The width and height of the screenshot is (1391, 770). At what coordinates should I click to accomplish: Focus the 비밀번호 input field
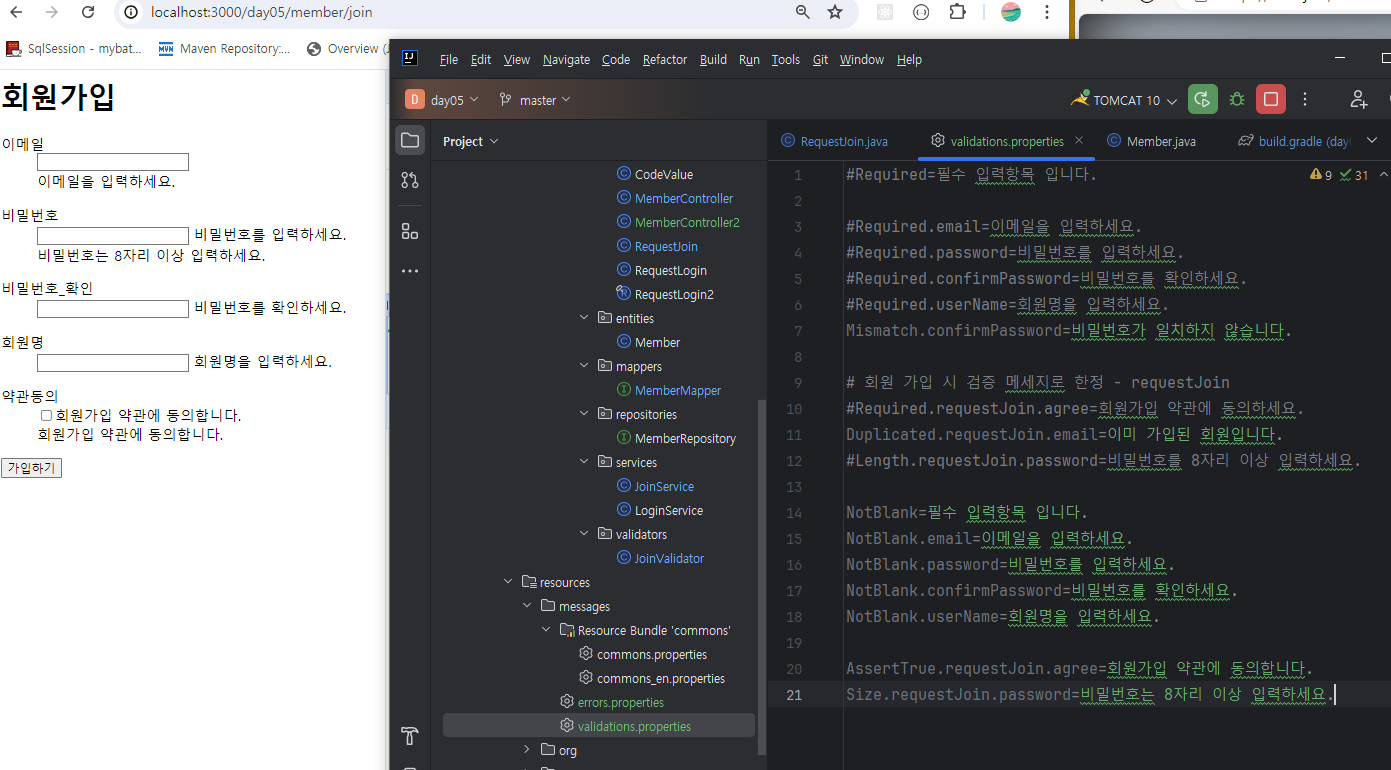pyautogui.click(x=113, y=236)
